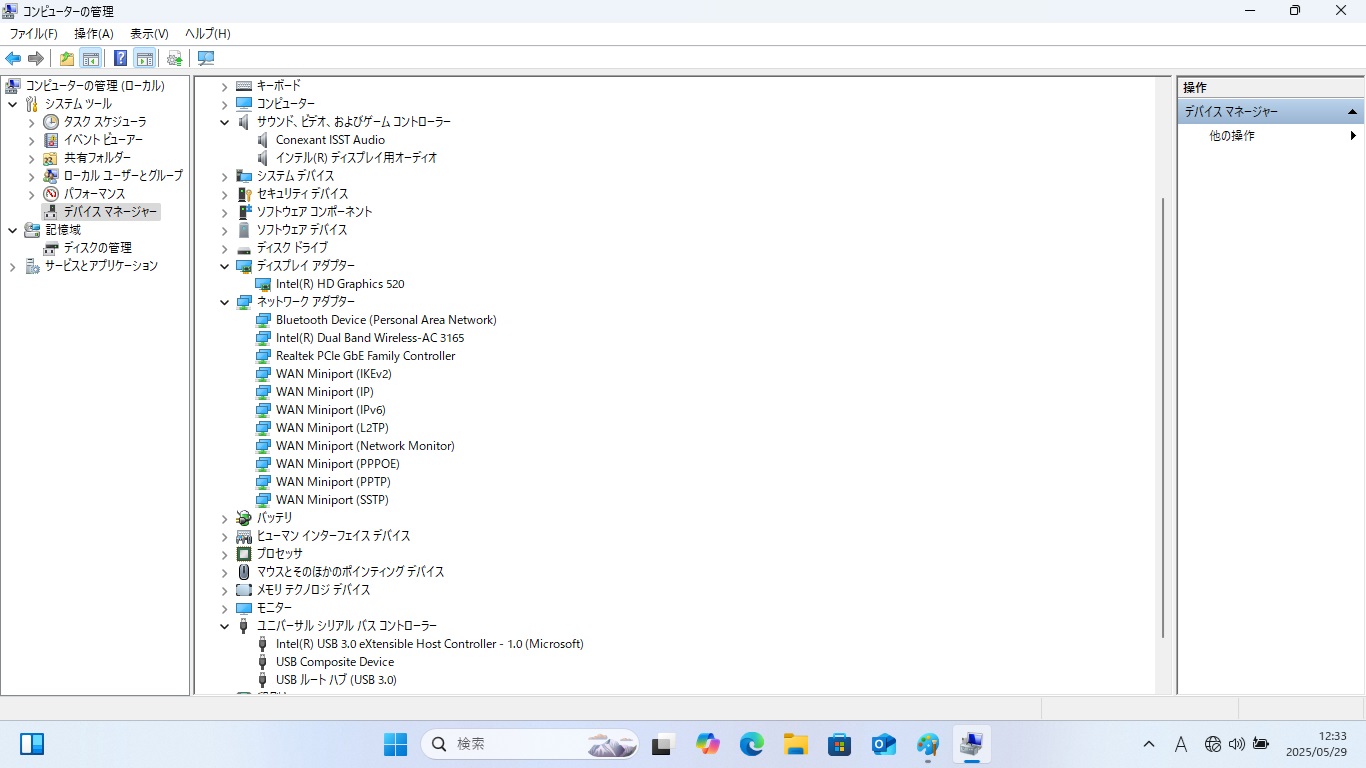Open the 操作(A) menu
The height and width of the screenshot is (768, 1366).
pos(94,34)
